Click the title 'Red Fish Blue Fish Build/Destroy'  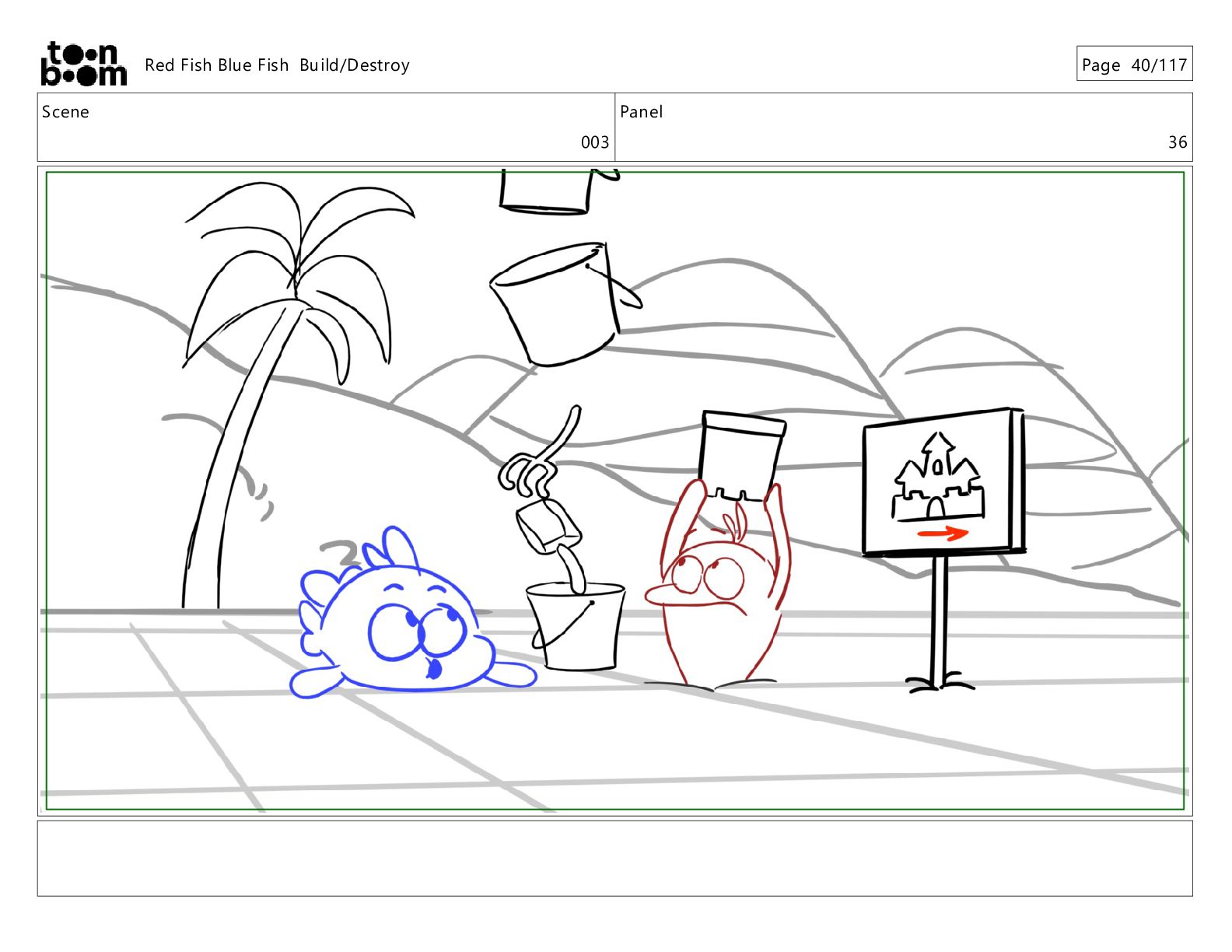(x=277, y=65)
